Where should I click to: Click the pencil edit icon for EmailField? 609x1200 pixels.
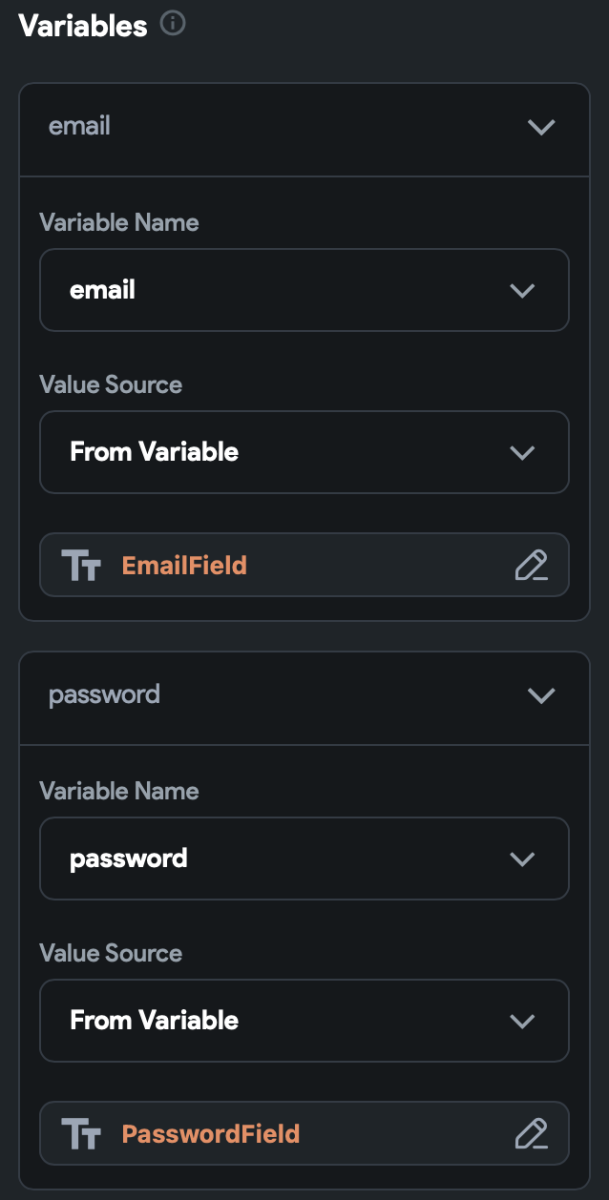click(x=531, y=565)
